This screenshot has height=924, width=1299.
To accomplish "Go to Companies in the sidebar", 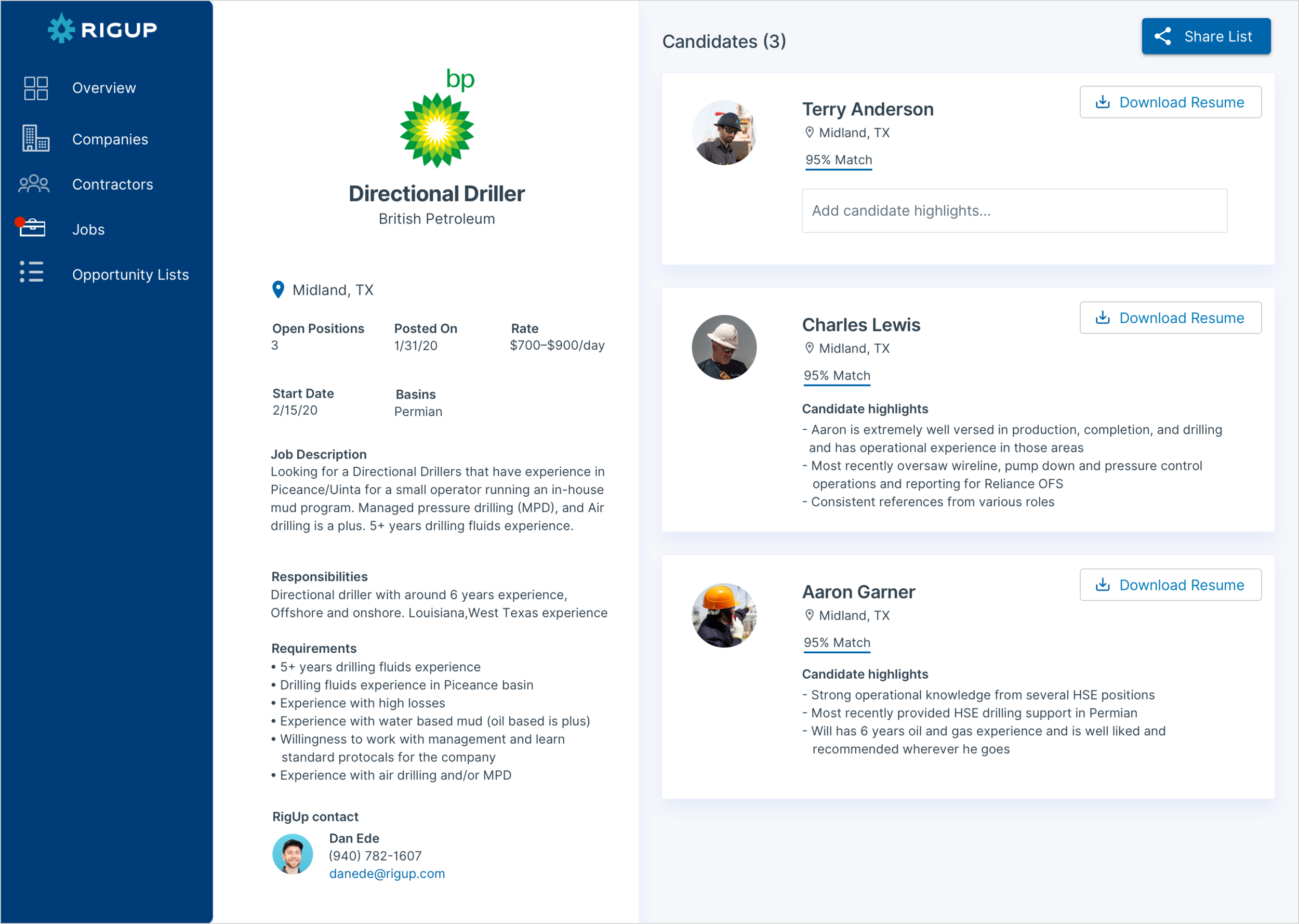I will point(110,139).
